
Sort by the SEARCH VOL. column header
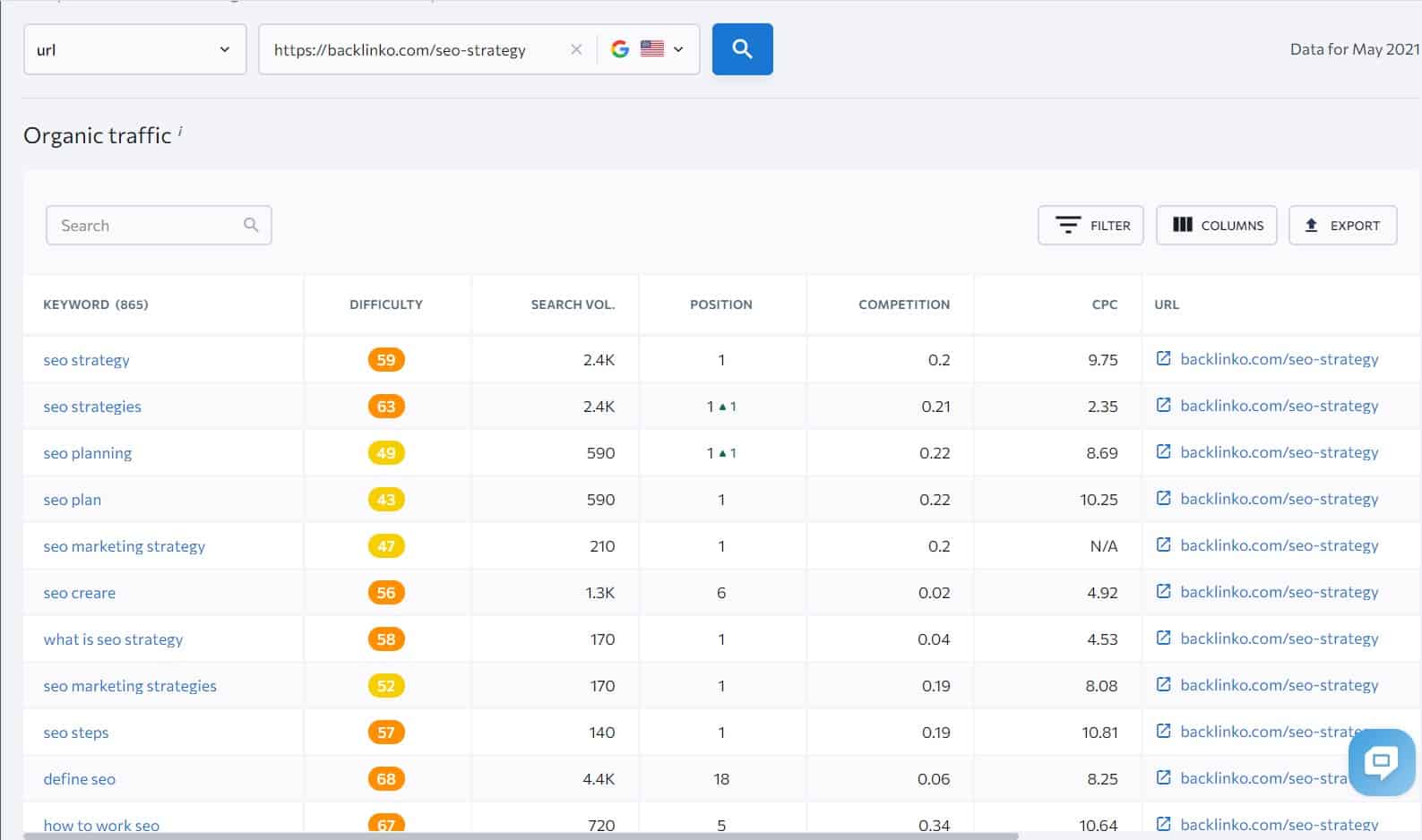tap(573, 304)
